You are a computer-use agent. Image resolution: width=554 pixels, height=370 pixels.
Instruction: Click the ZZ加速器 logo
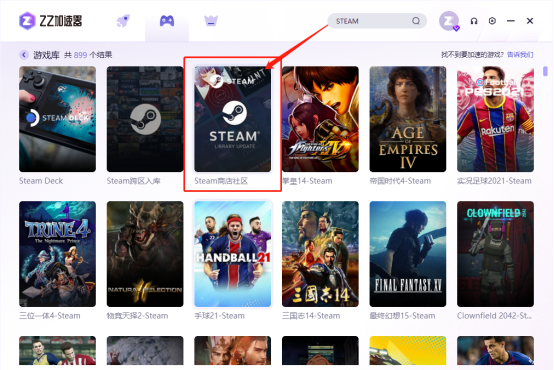[50, 21]
